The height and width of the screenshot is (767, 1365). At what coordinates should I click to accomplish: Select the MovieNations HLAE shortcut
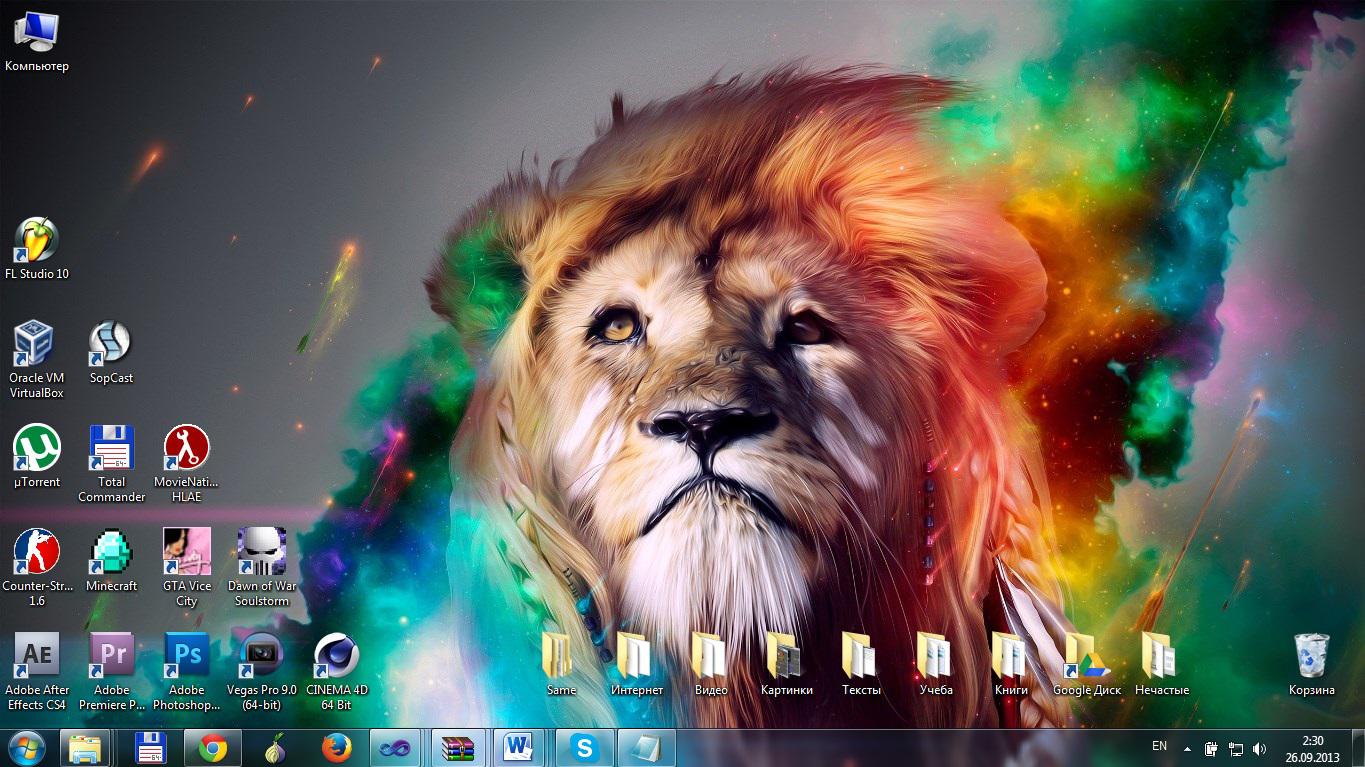tap(186, 465)
